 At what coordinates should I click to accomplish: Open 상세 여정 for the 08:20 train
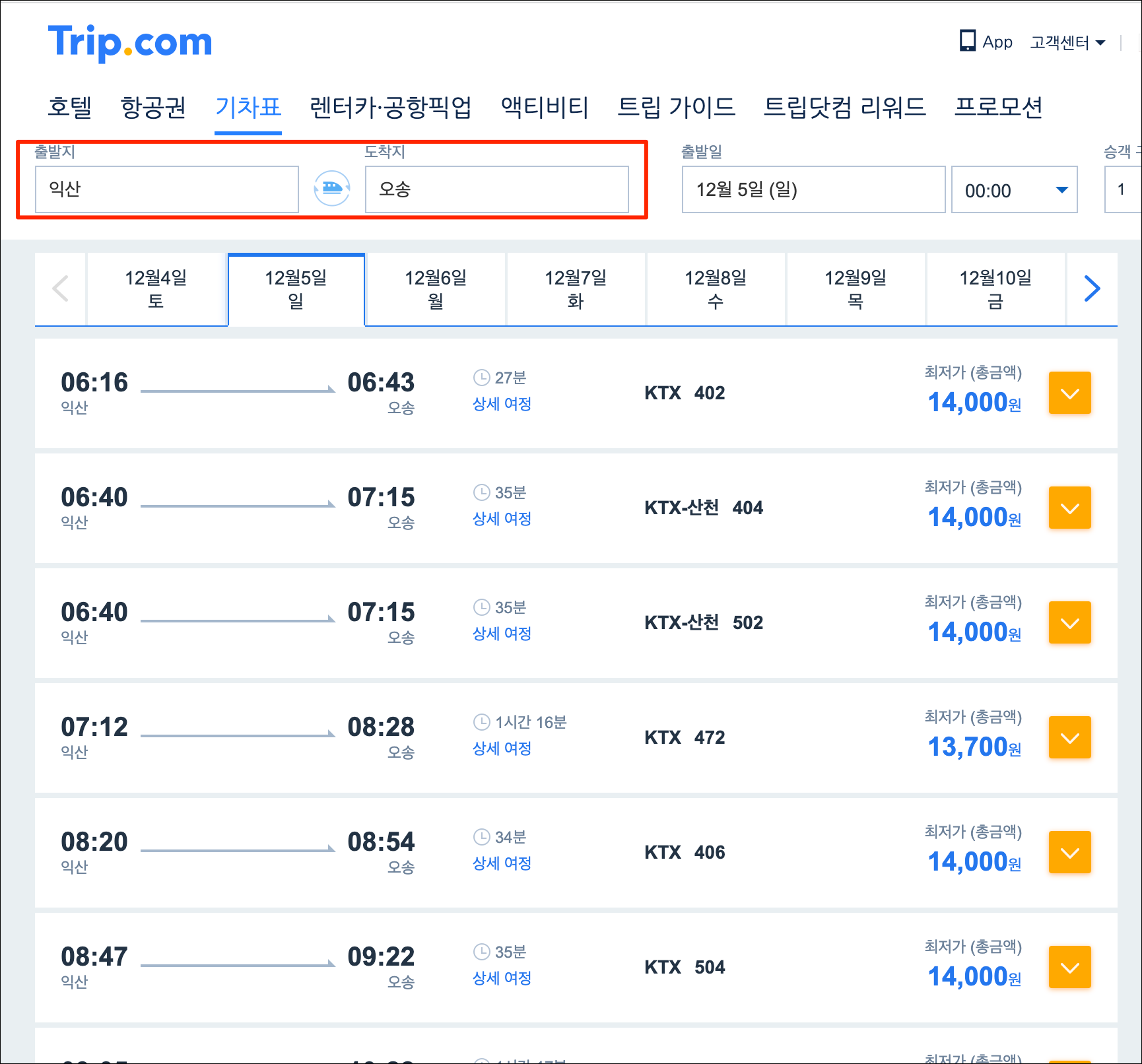[502, 863]
